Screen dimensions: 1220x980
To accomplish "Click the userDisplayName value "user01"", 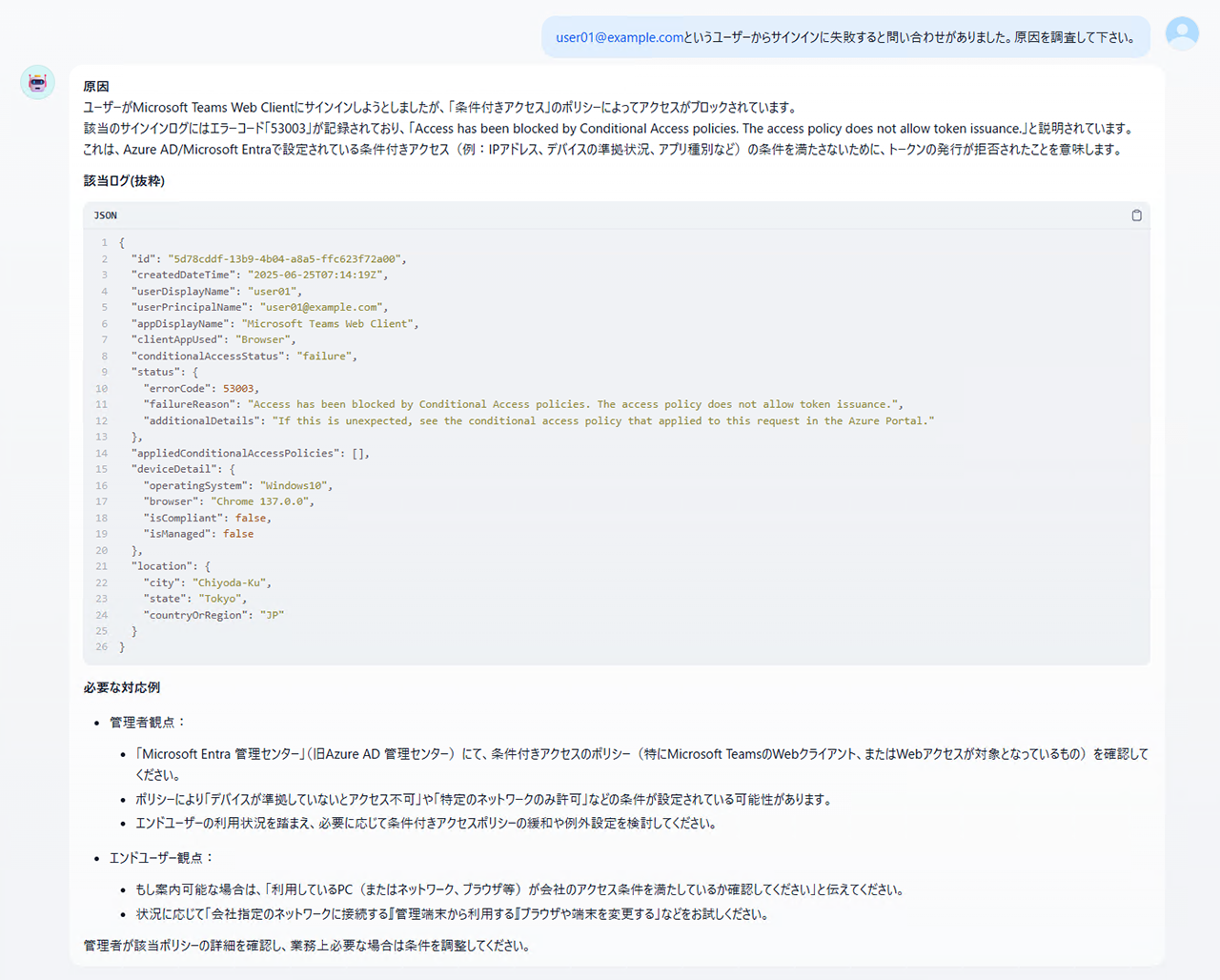I will tap(272, 291).
